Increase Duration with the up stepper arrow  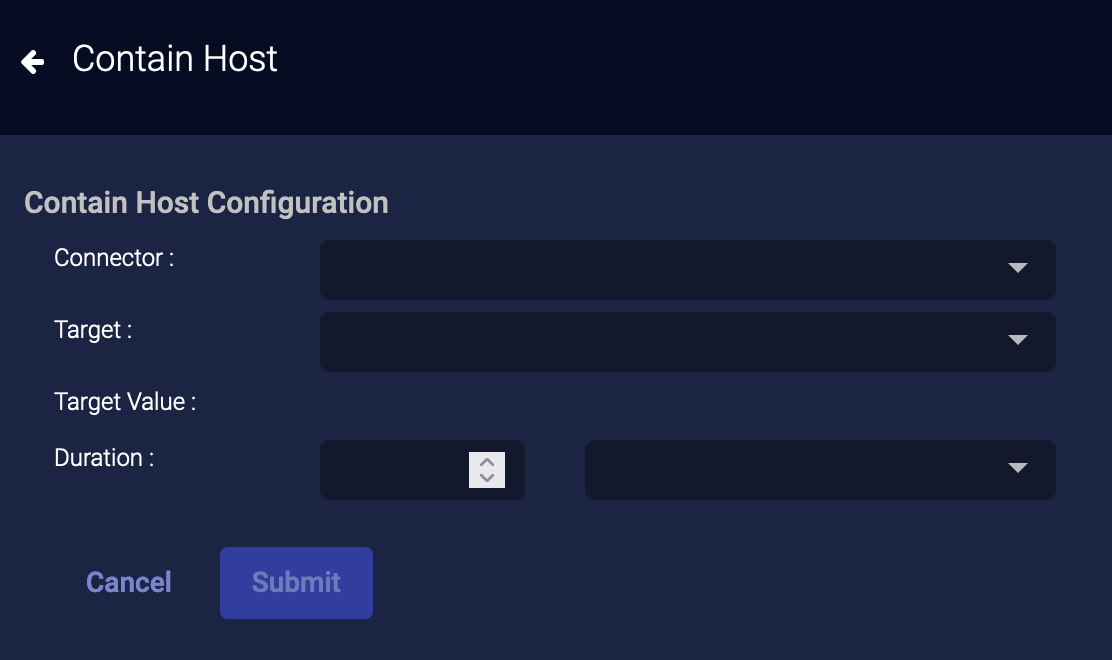(487, 462)
